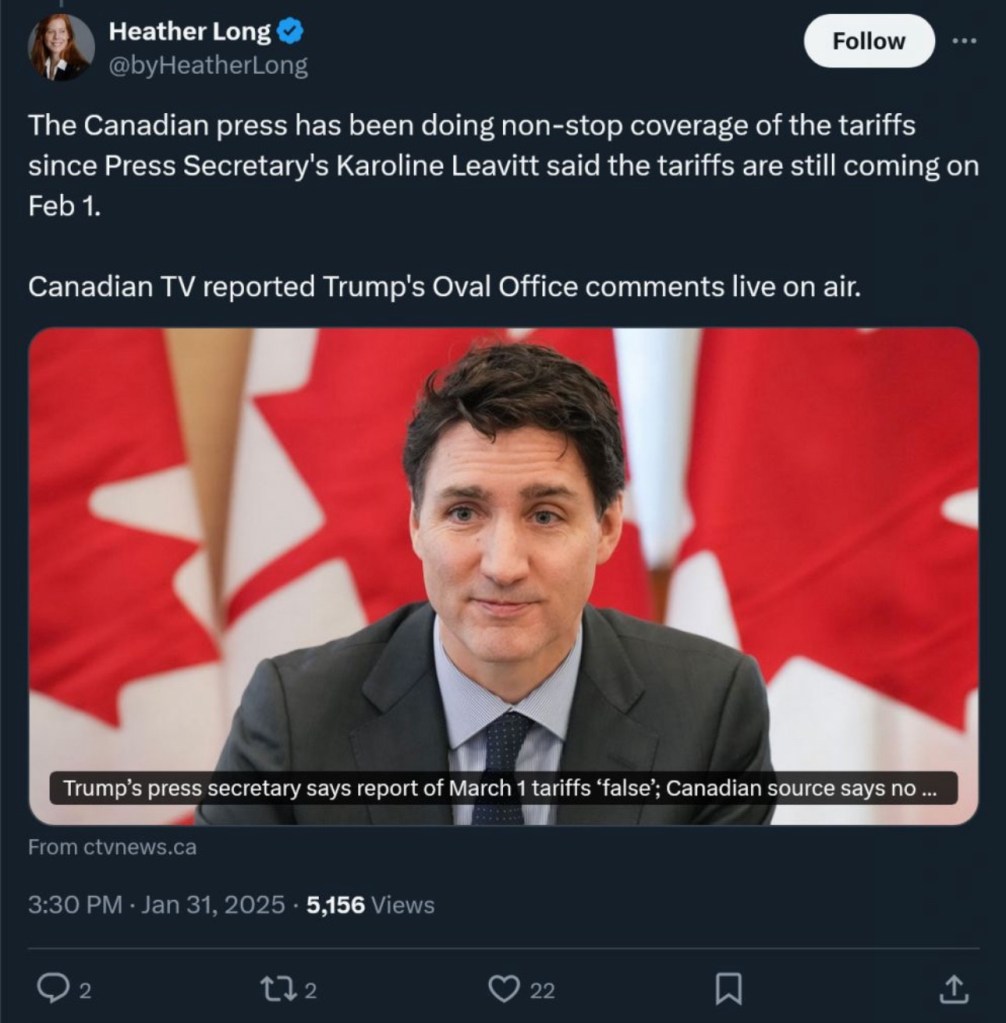
Task: Click the Heather Long display name
Action: coord(189,32)
